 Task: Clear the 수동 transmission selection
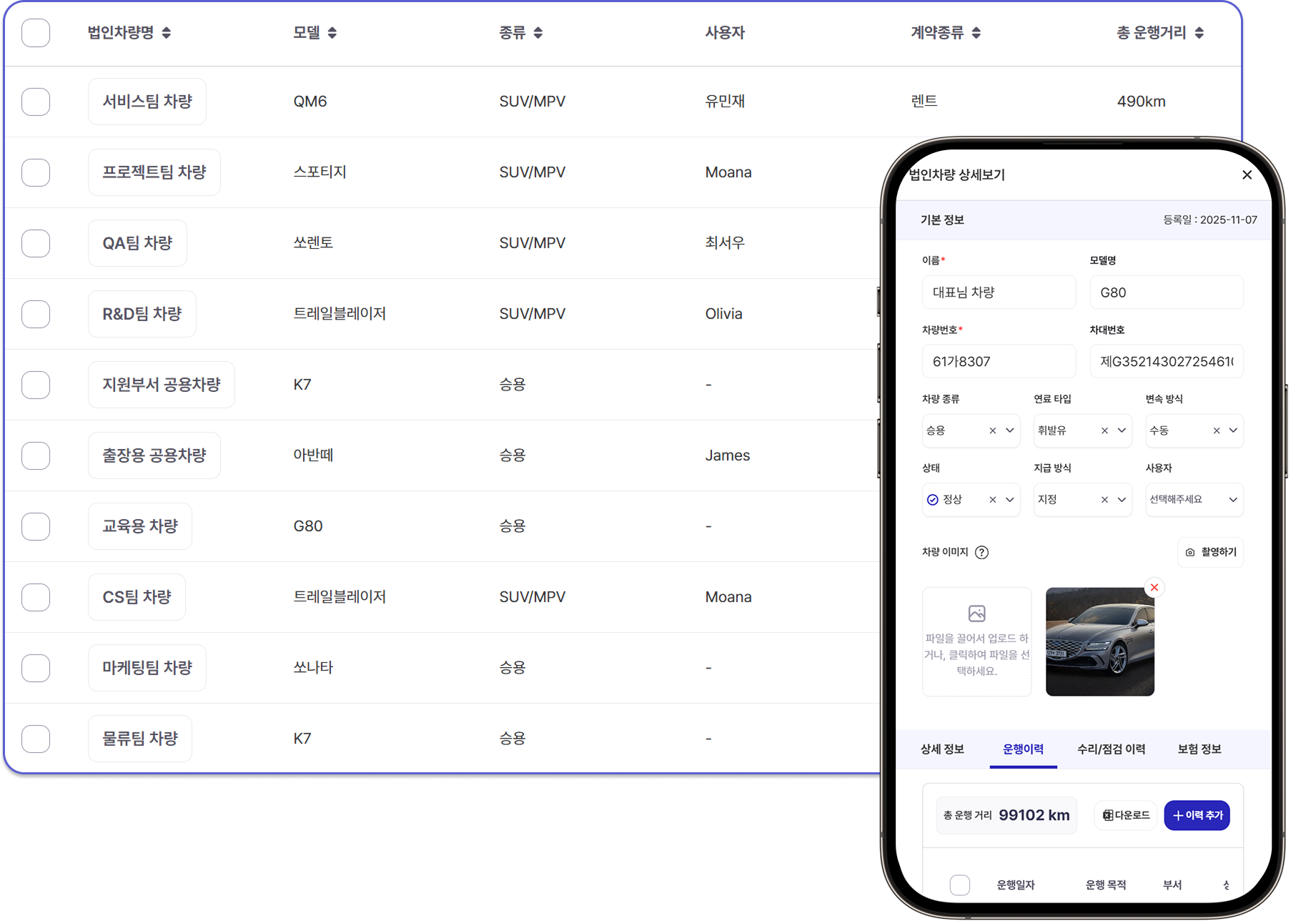click(x=1216, y=430)
